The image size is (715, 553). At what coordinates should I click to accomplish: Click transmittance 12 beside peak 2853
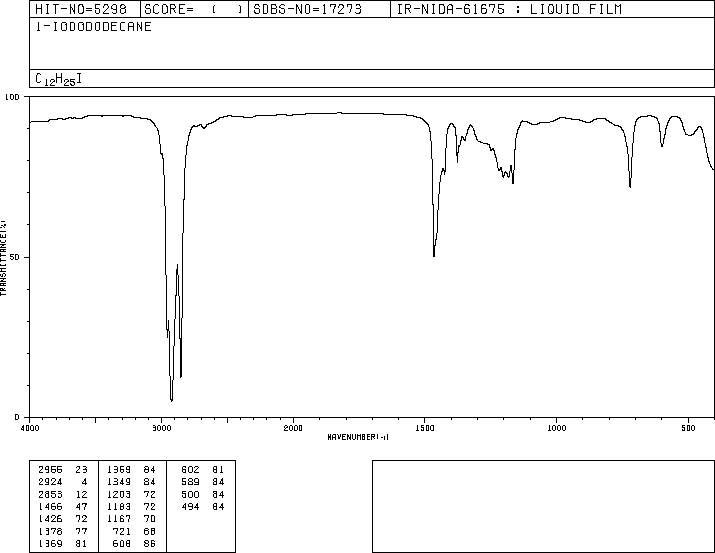81,495
